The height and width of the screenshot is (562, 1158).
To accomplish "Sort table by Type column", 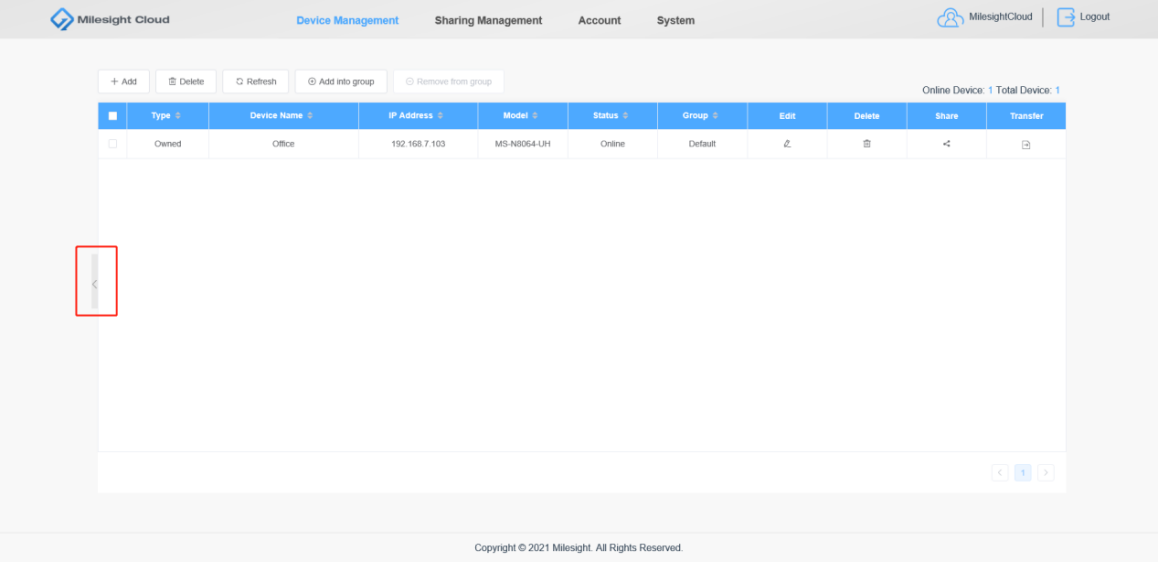I will (x=177, y=116).
